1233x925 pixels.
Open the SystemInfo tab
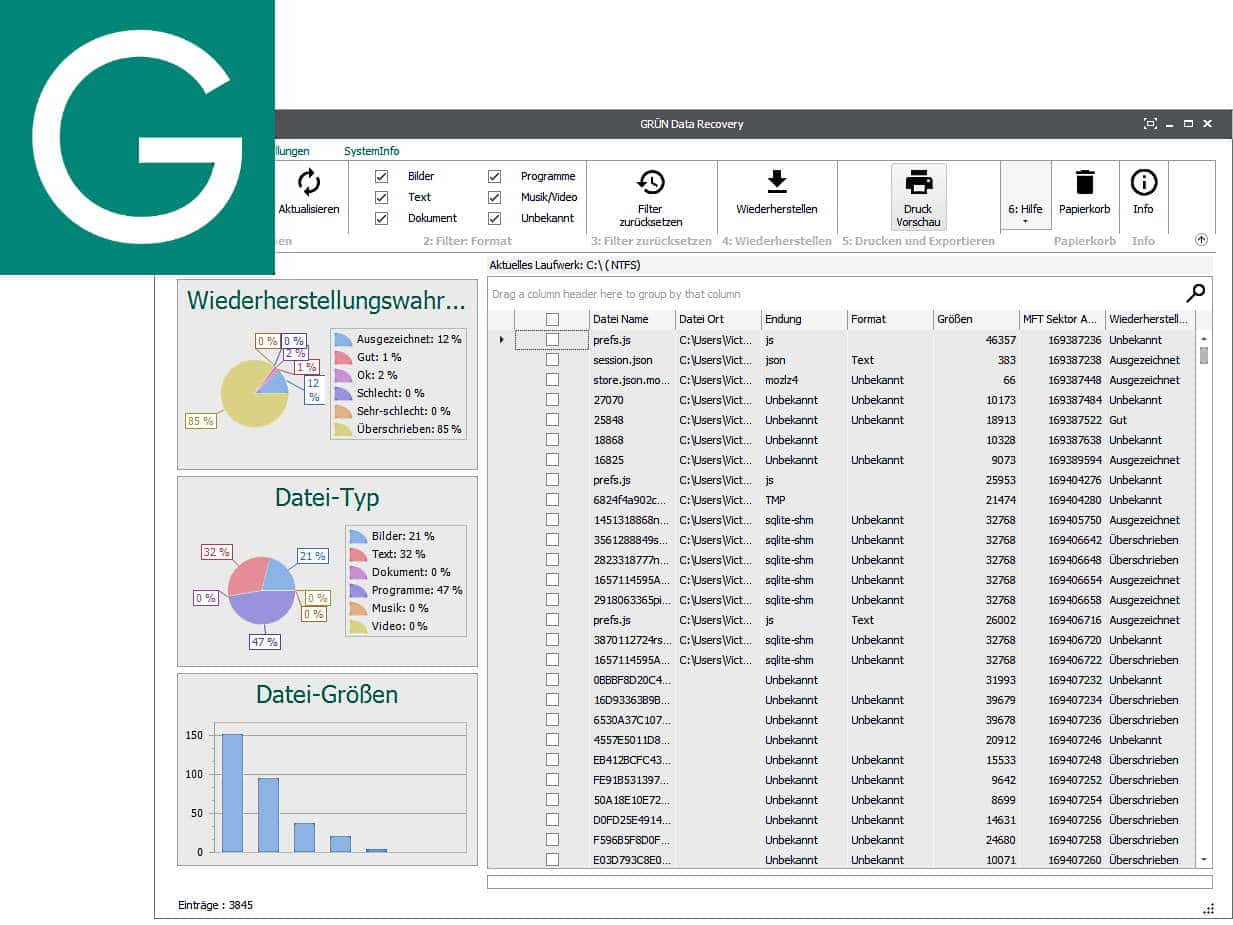(371, 151)
